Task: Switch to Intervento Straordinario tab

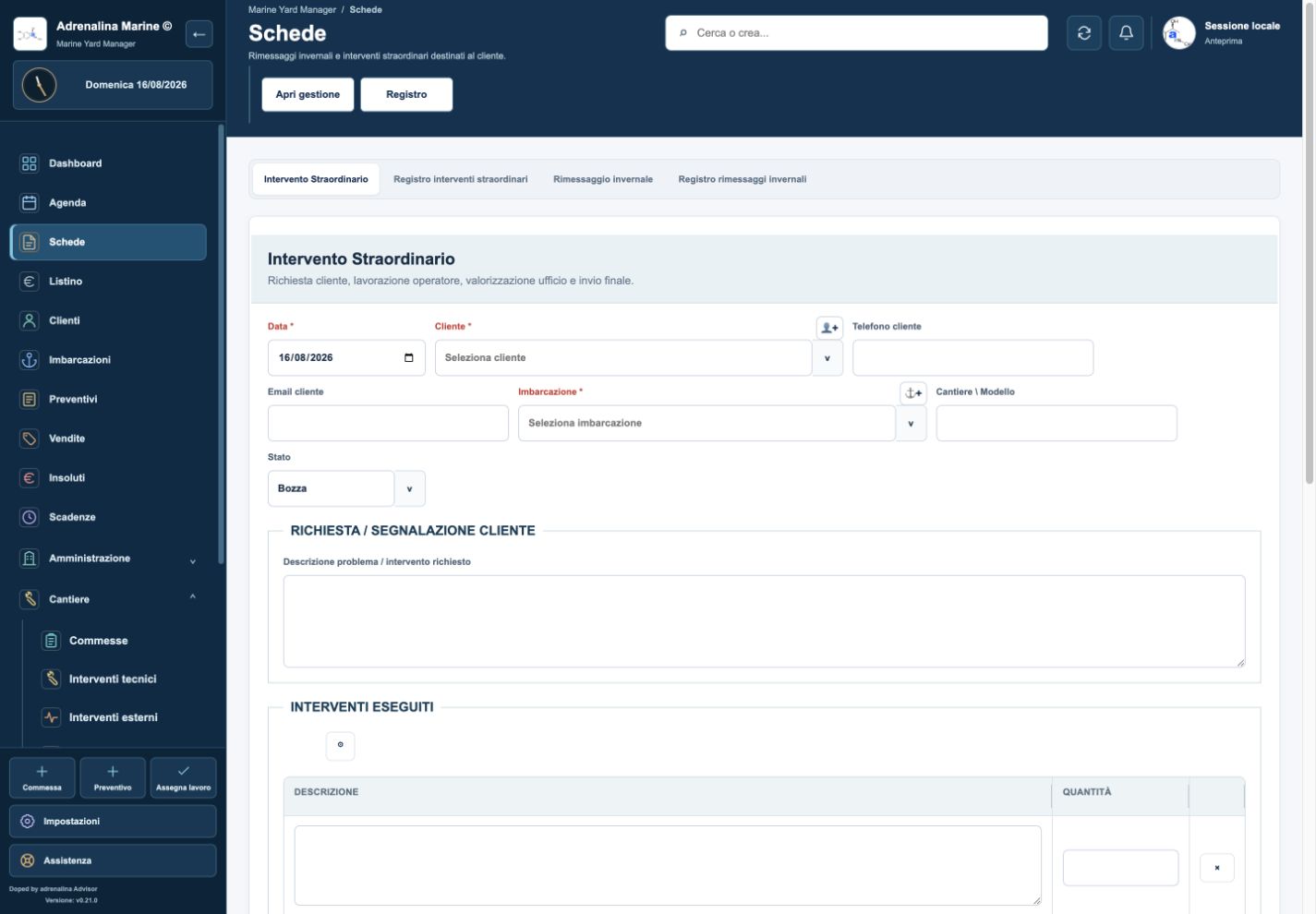Action: coord(316,179)
